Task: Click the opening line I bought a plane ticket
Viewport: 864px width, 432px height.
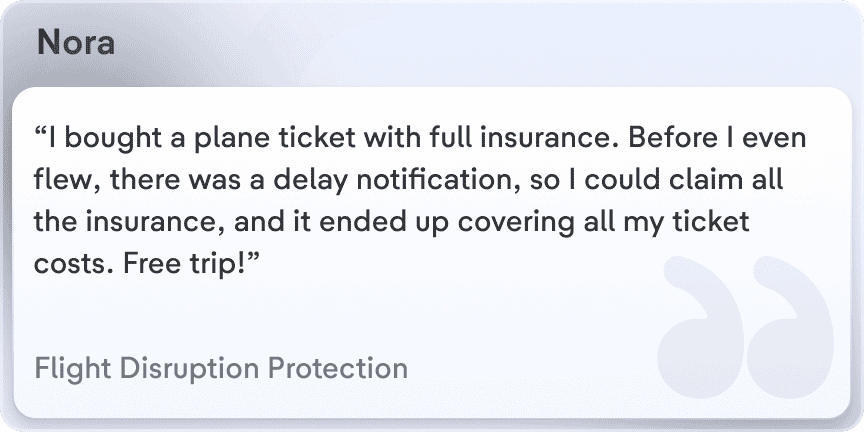Action: (195, 138)
